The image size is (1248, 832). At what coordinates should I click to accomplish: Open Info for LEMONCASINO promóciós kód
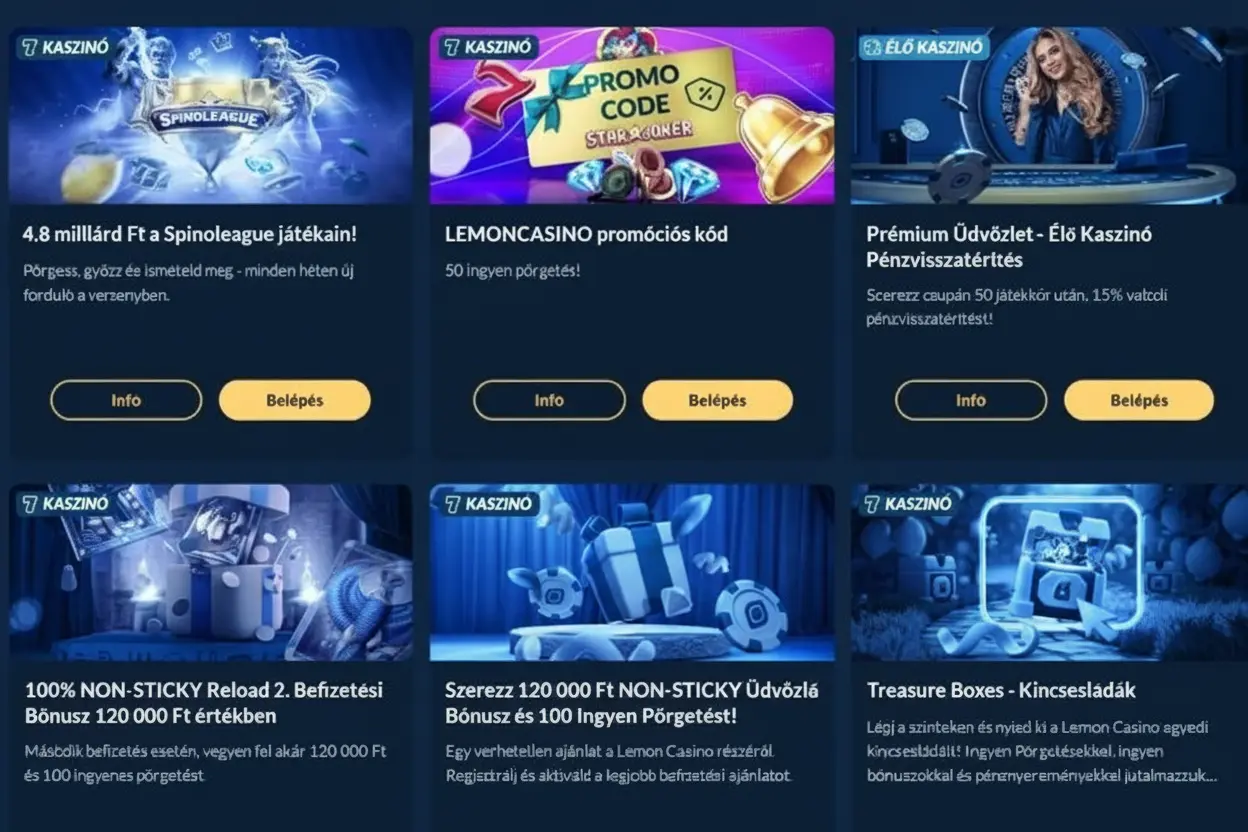tap(549, 400)
